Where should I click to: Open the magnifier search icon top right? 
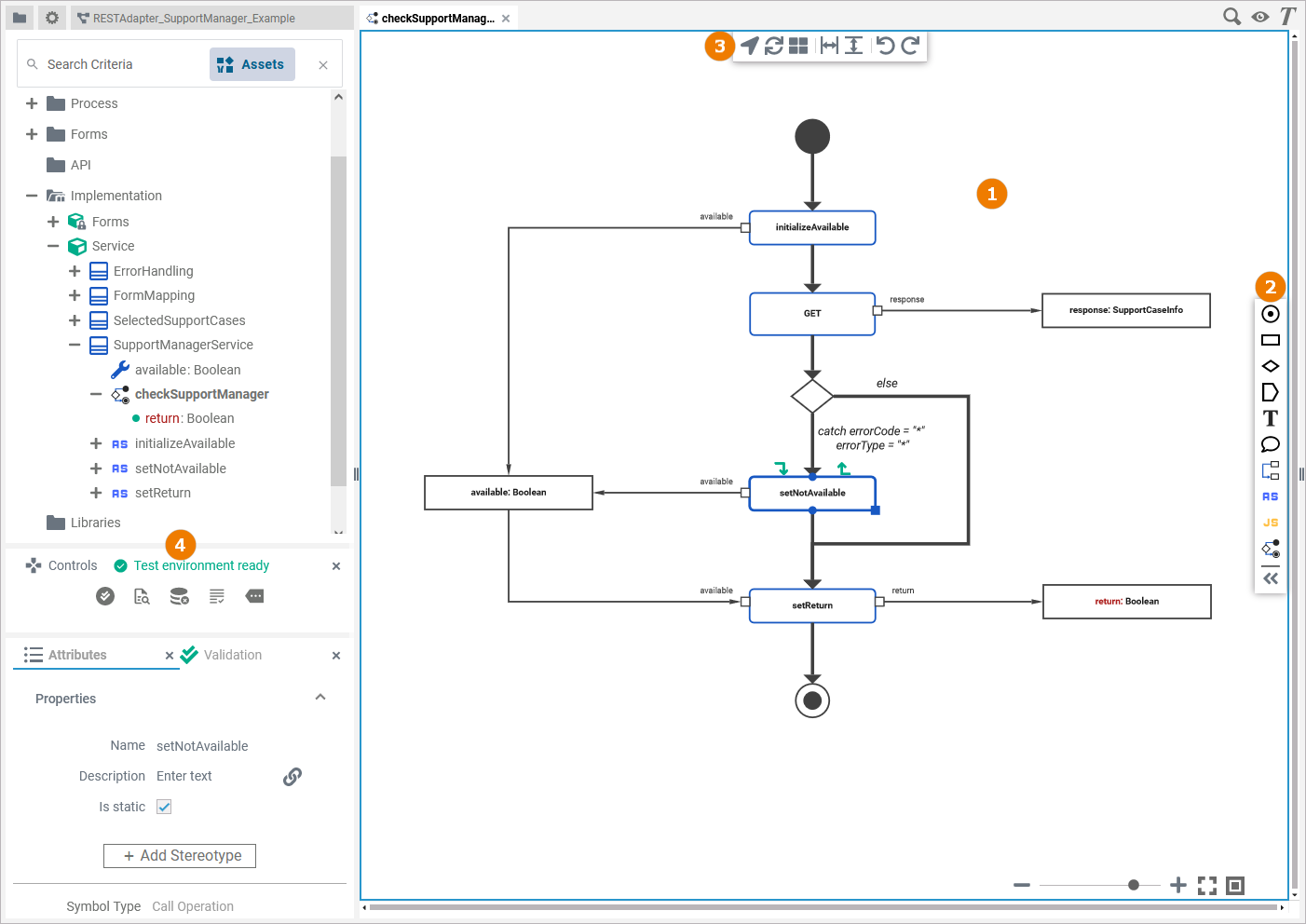point(1231,16)
